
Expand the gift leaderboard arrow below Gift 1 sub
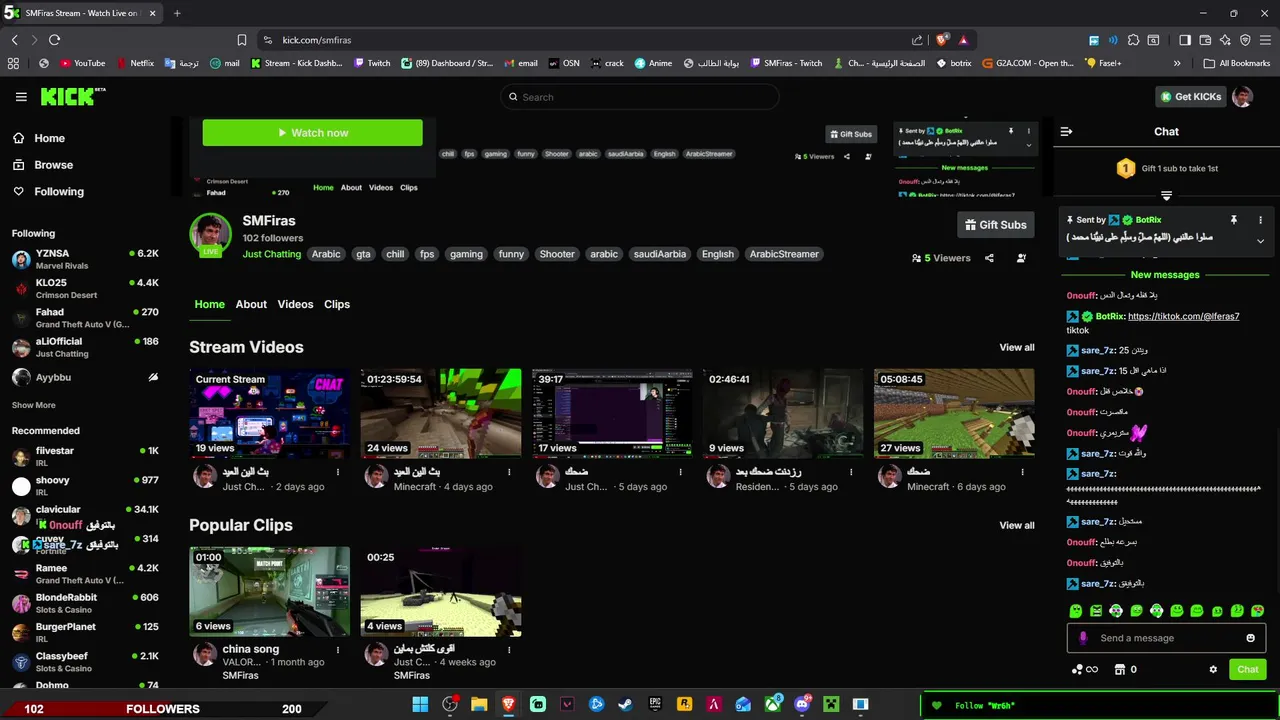[x=1166, y=196]
